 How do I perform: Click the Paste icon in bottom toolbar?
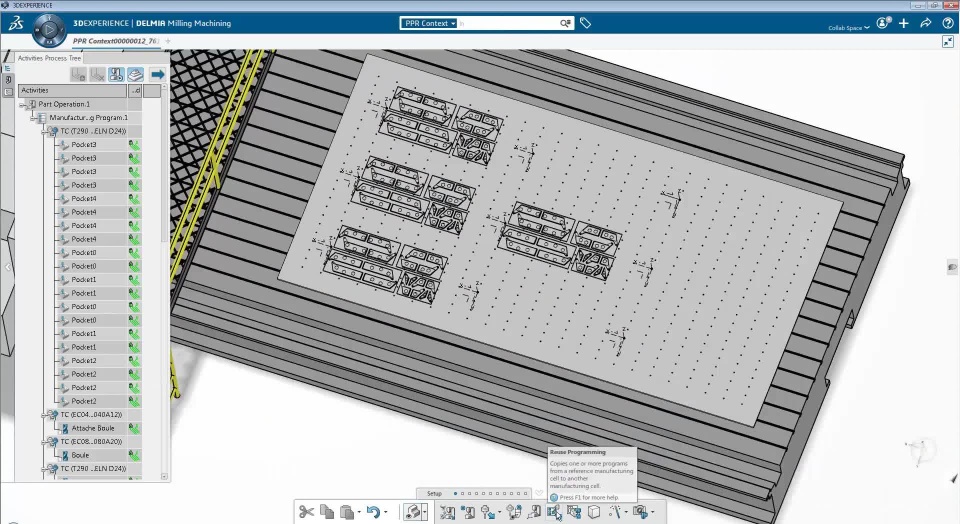(x=347, y=512)
